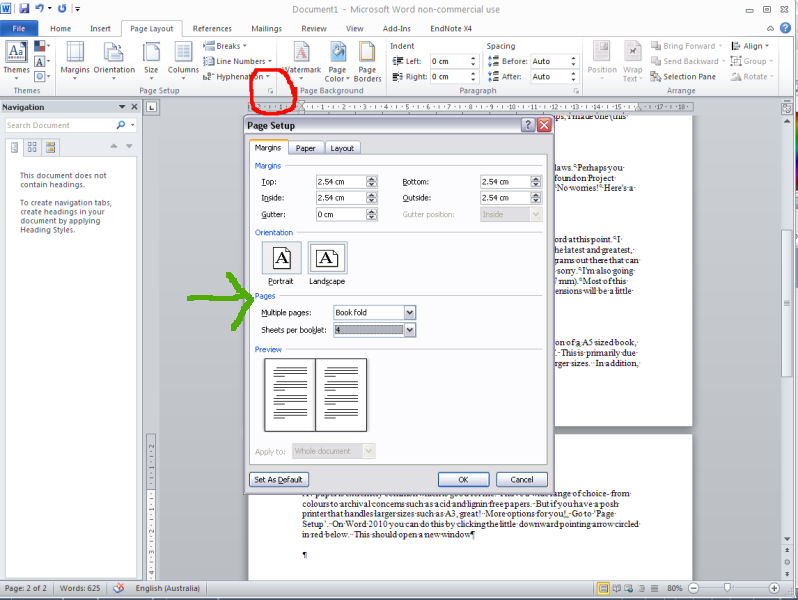
Task: Click the Top margin field
Action: (341, 182)
